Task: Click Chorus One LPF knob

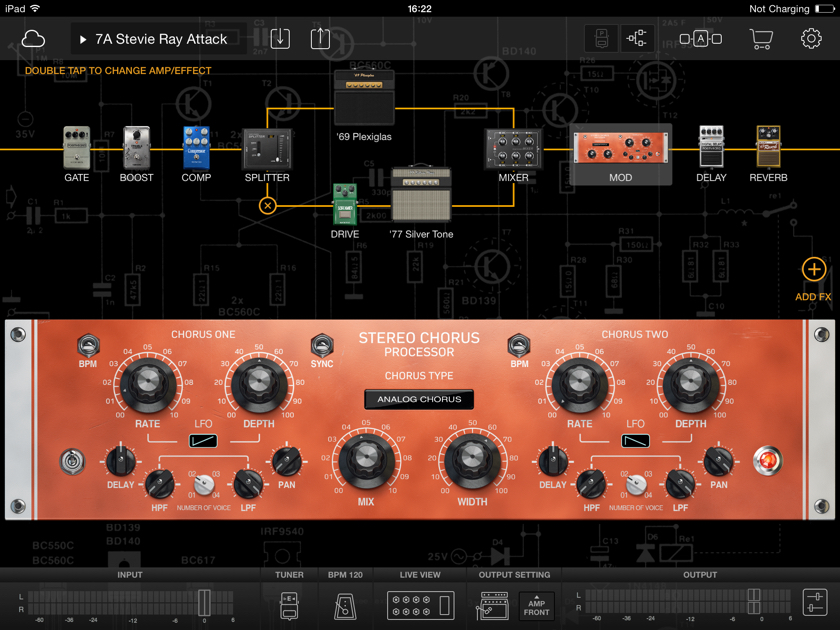Action: point(248,483)
